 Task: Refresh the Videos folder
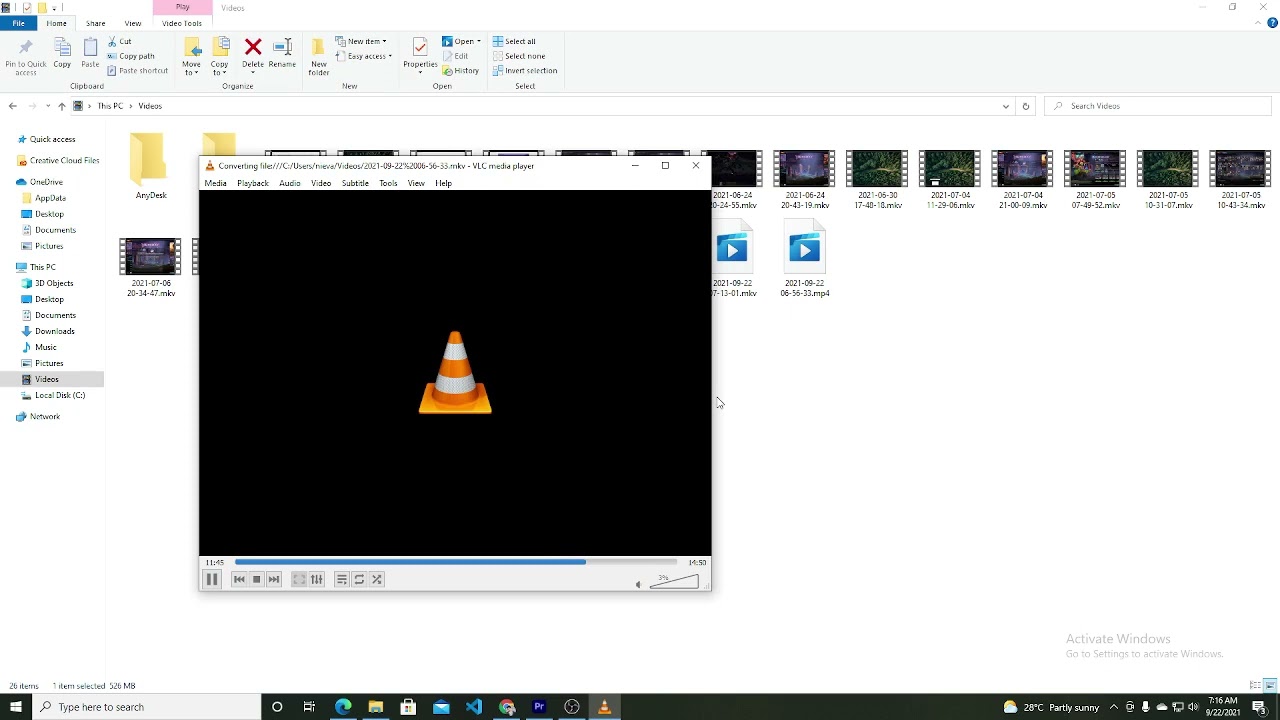tap(1025, 106)
